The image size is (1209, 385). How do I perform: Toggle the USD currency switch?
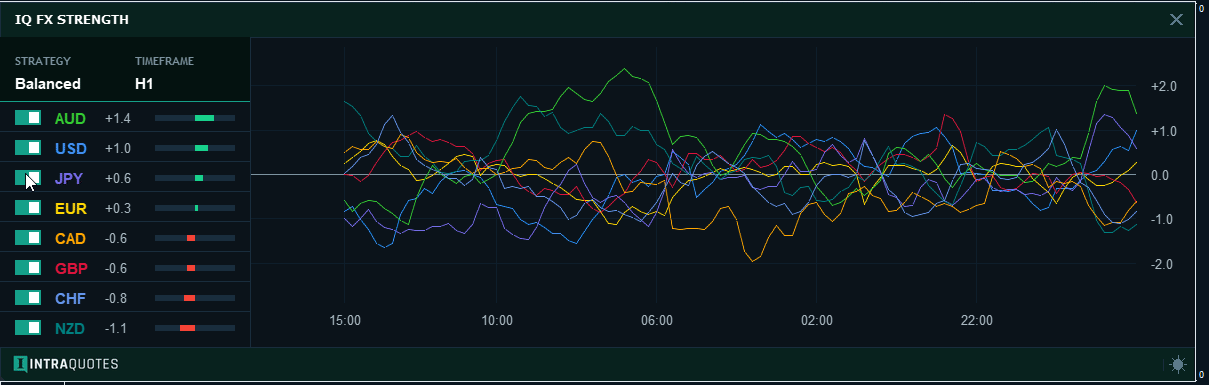click(x=28, y=148)
